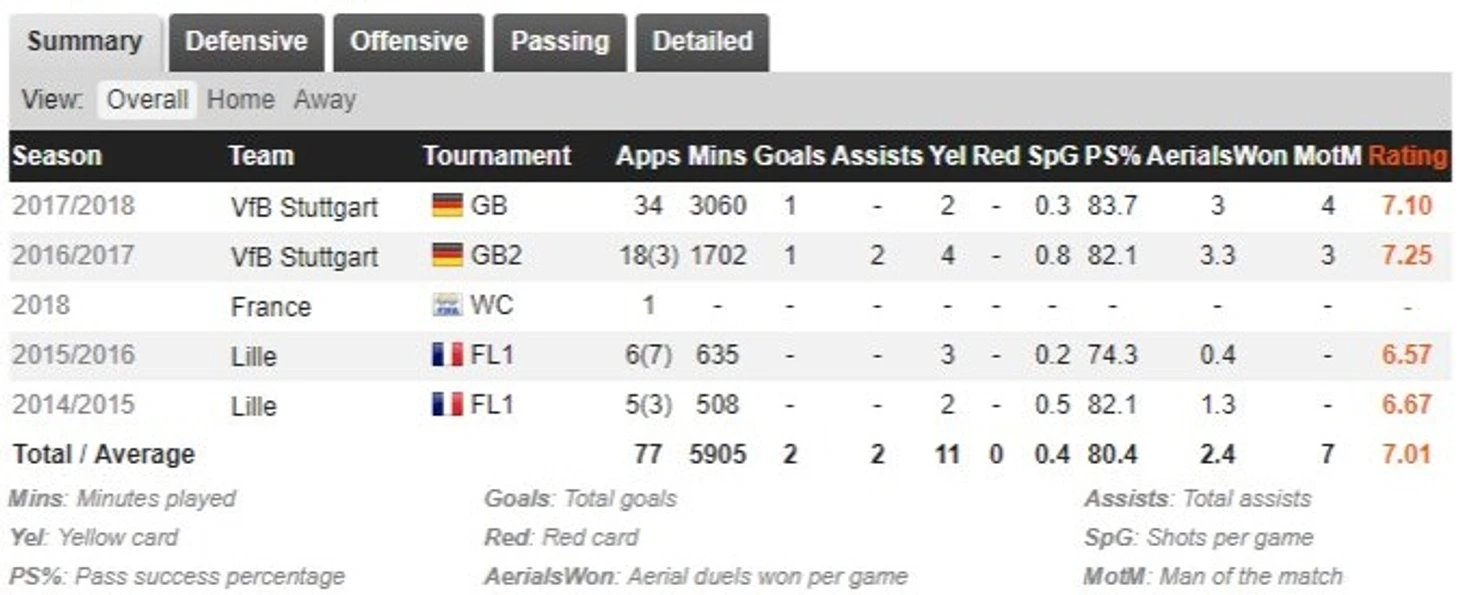Click the VfB Stuttgart link for 2017/2018
1460x595 pixels.
[x=304, y=207]
